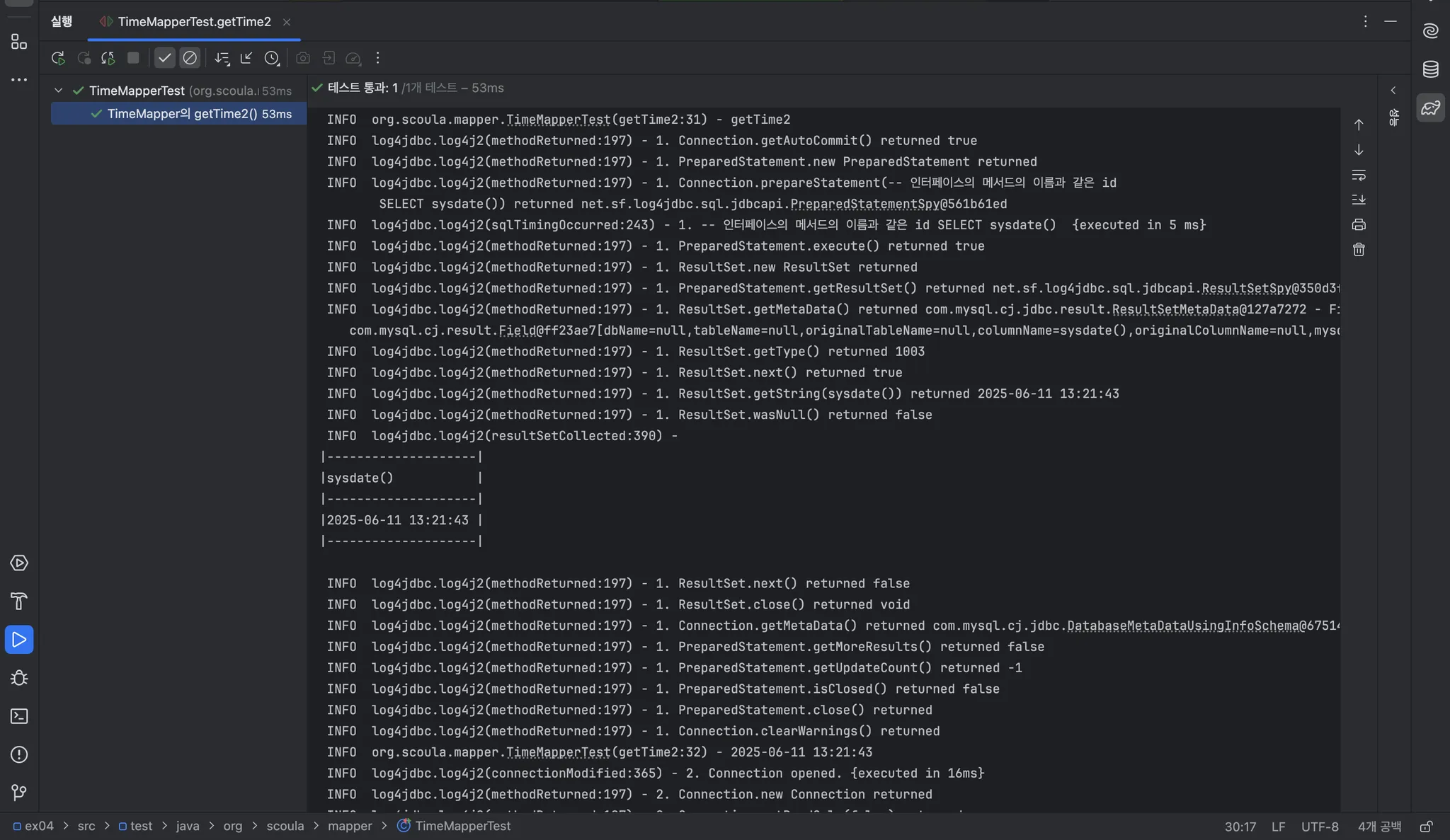Toggle scroll to end of console
Screen dimensions: 1450x840
1359,200
